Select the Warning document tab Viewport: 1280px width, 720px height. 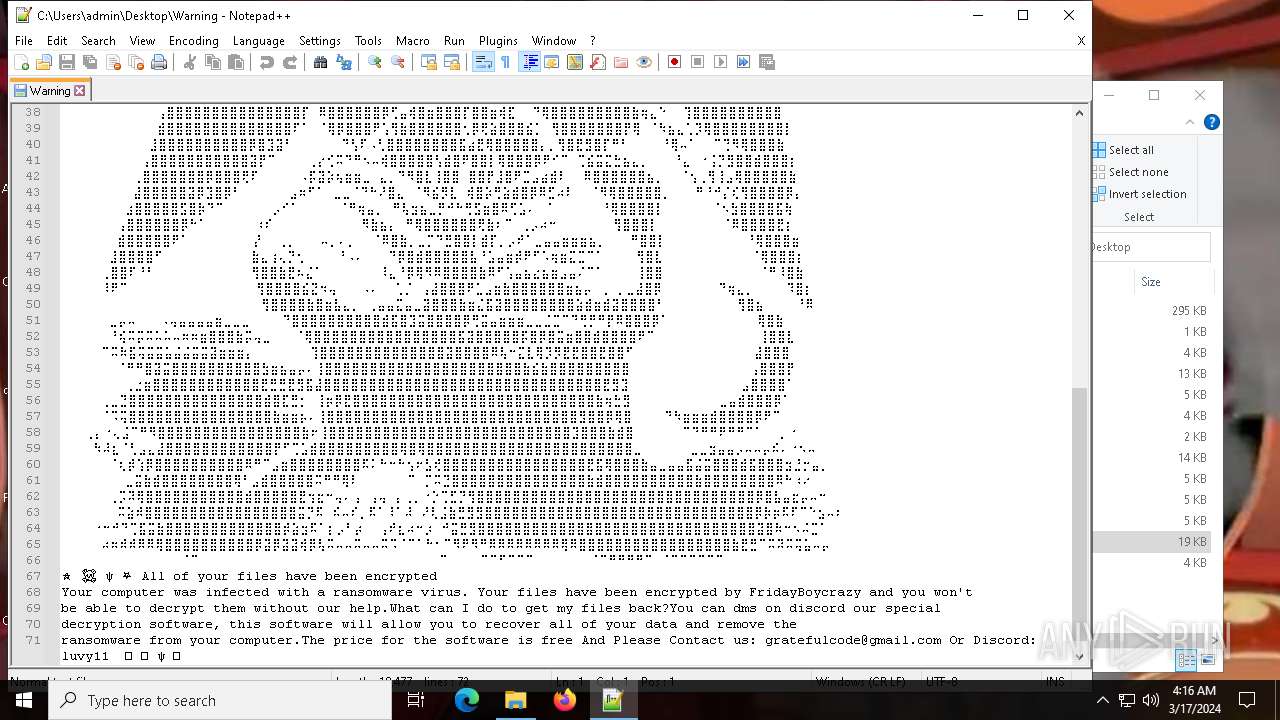pos(50,90)
